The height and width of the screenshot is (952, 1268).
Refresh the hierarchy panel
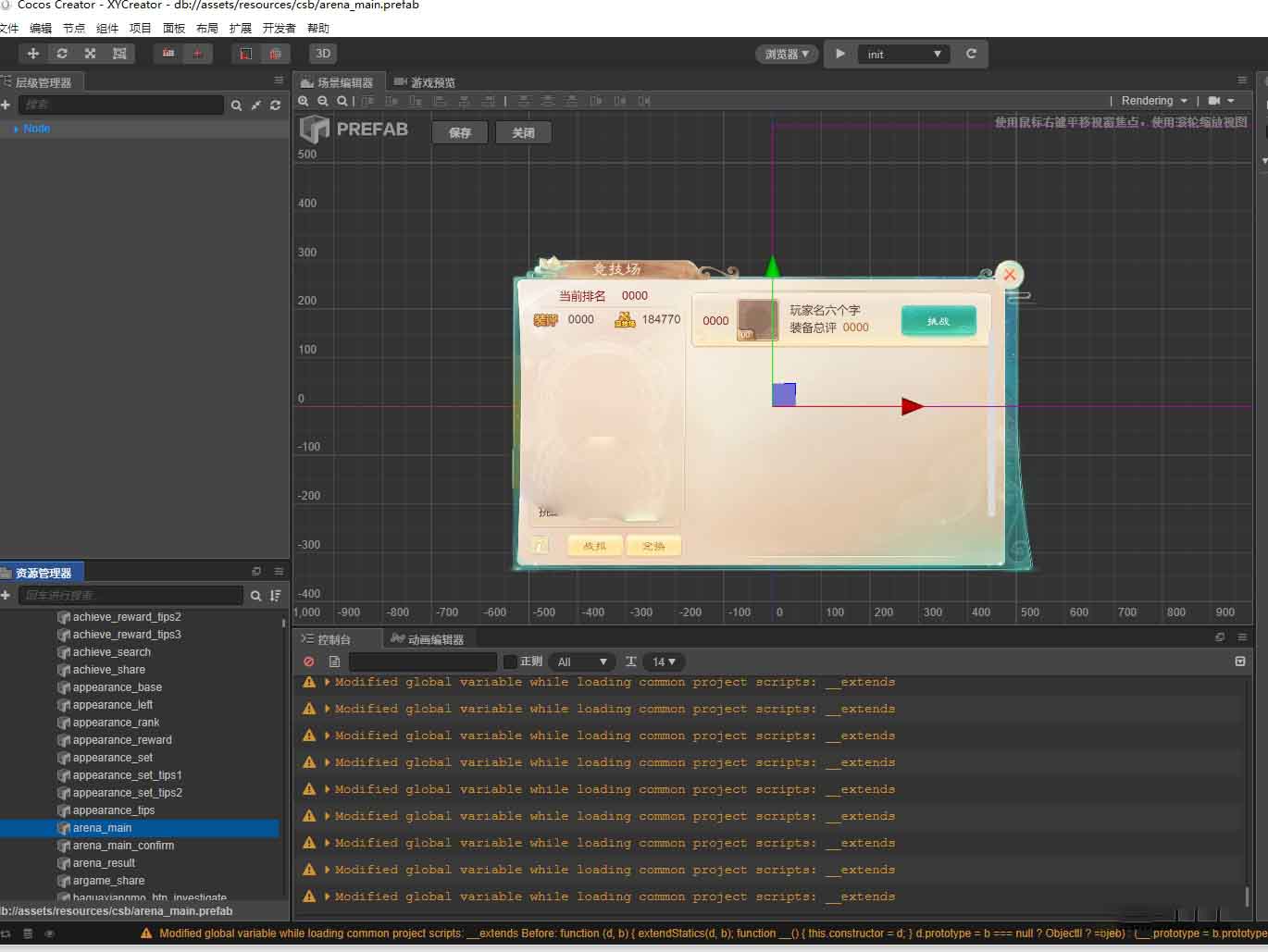click(275, 105)
